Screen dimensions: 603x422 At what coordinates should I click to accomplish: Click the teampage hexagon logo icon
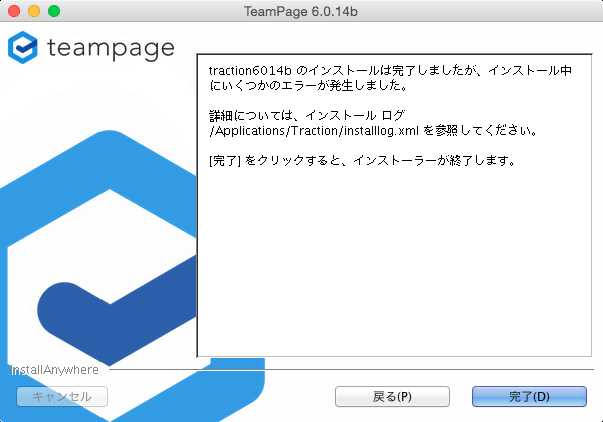[x=23, y=47]
